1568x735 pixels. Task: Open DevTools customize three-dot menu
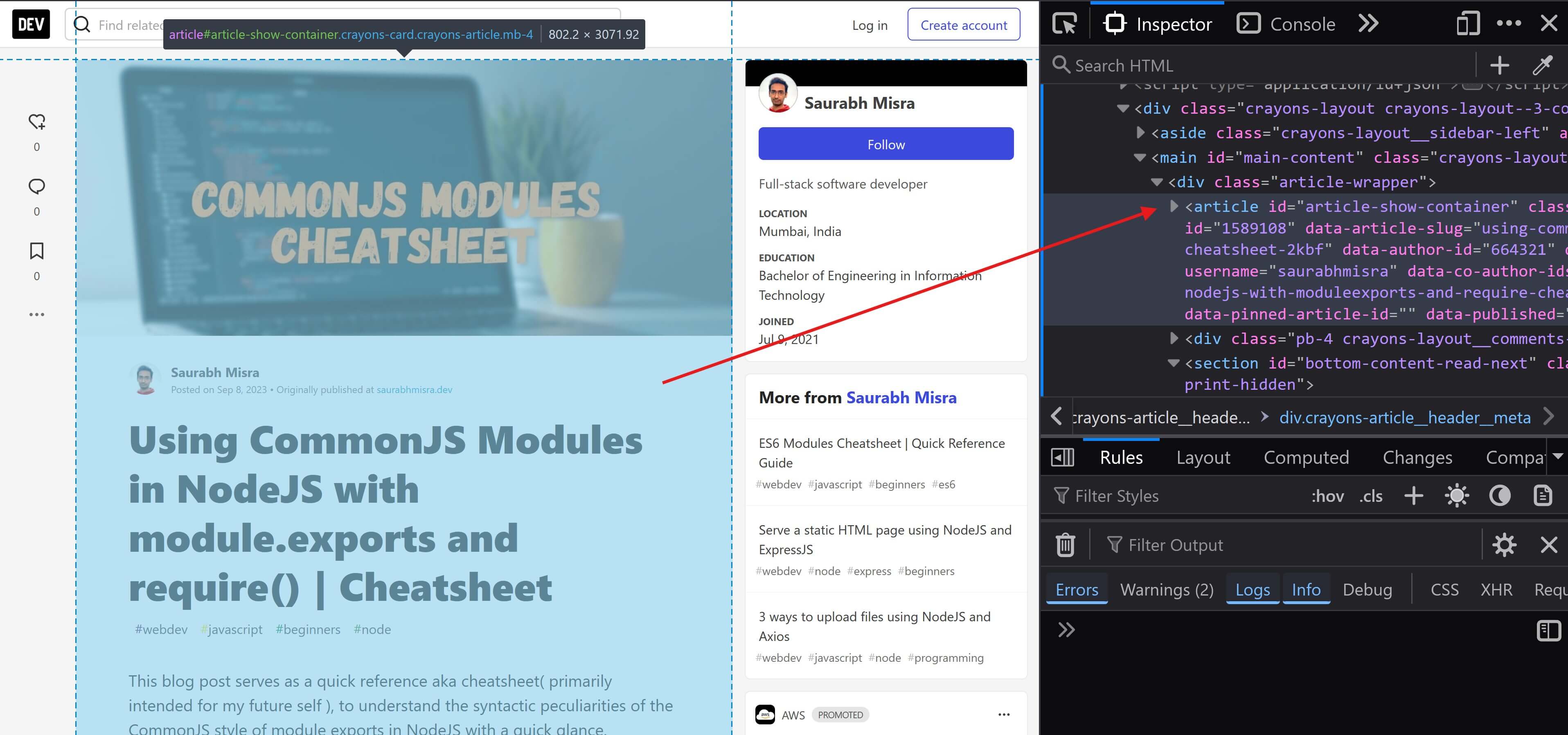tap(1508, 23)
